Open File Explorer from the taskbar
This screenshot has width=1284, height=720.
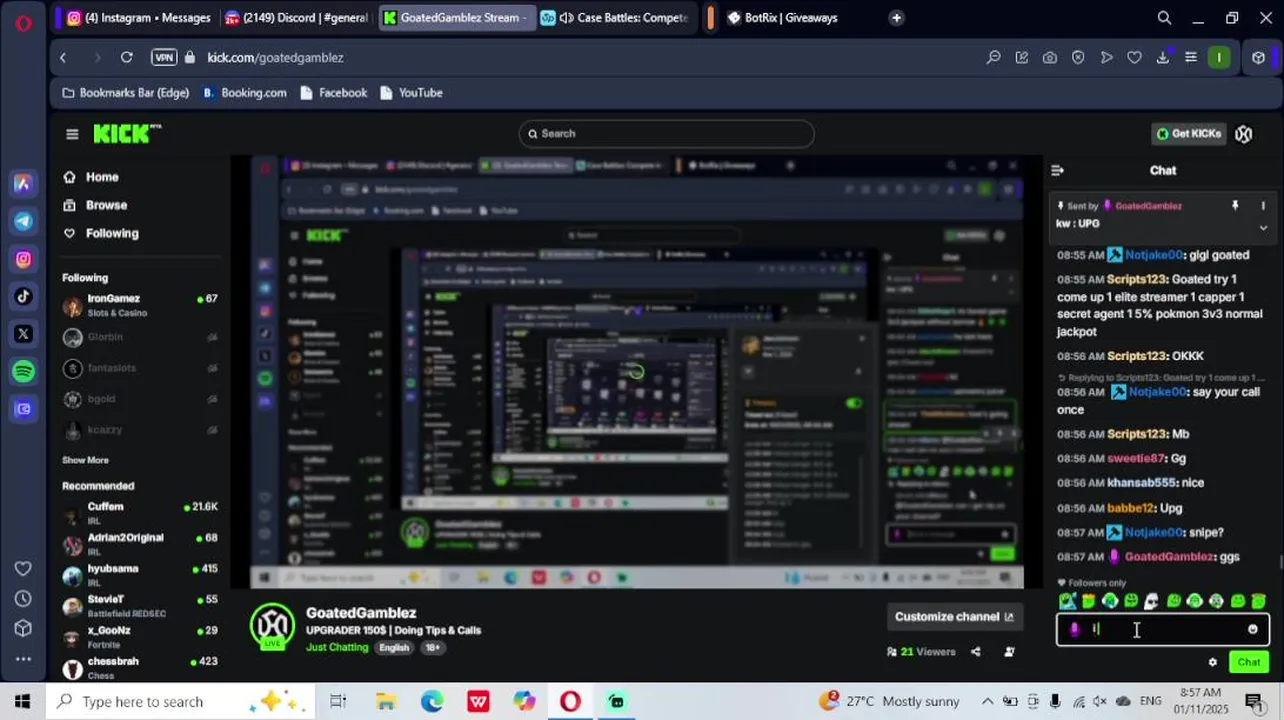click(385, 702)
